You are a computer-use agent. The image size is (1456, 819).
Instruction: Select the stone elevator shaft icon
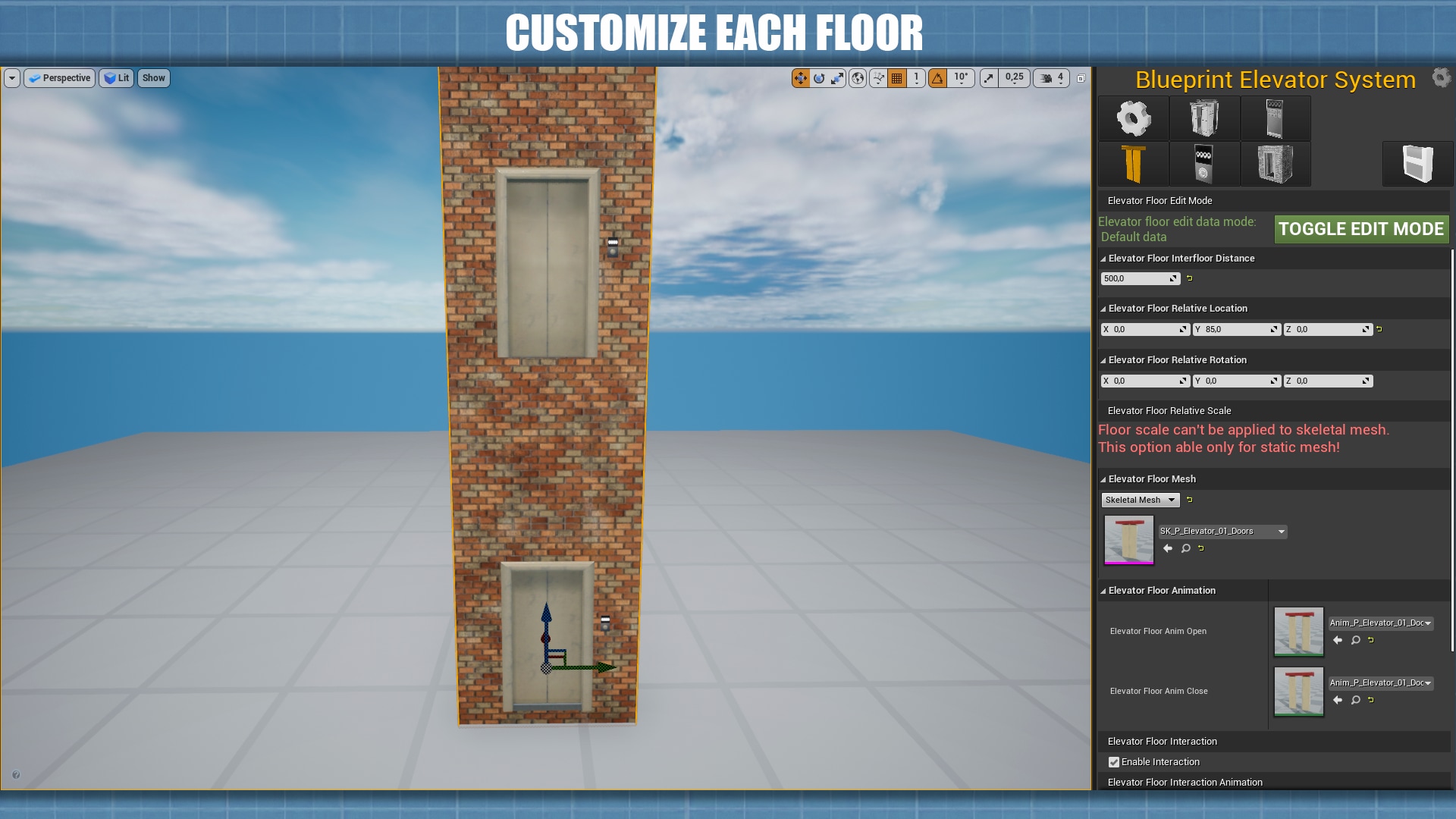1275,164
